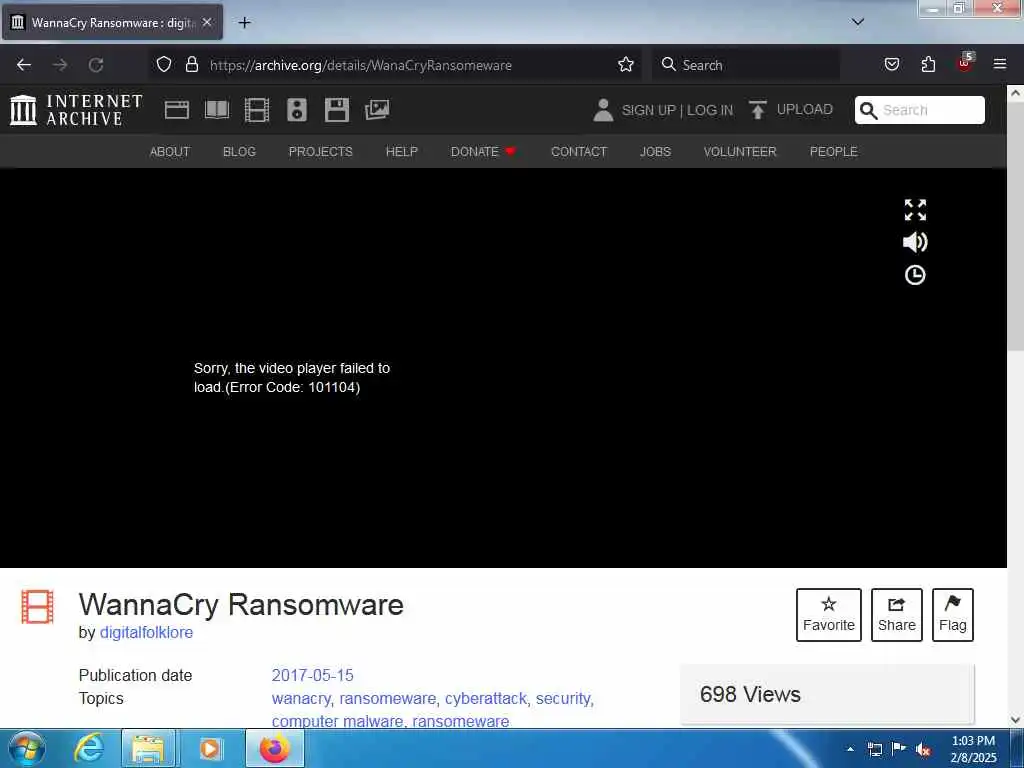This screenshot has width=1024, height=768.
Task: Bookmark this page with the star icon
Action: tap(626, 64)
